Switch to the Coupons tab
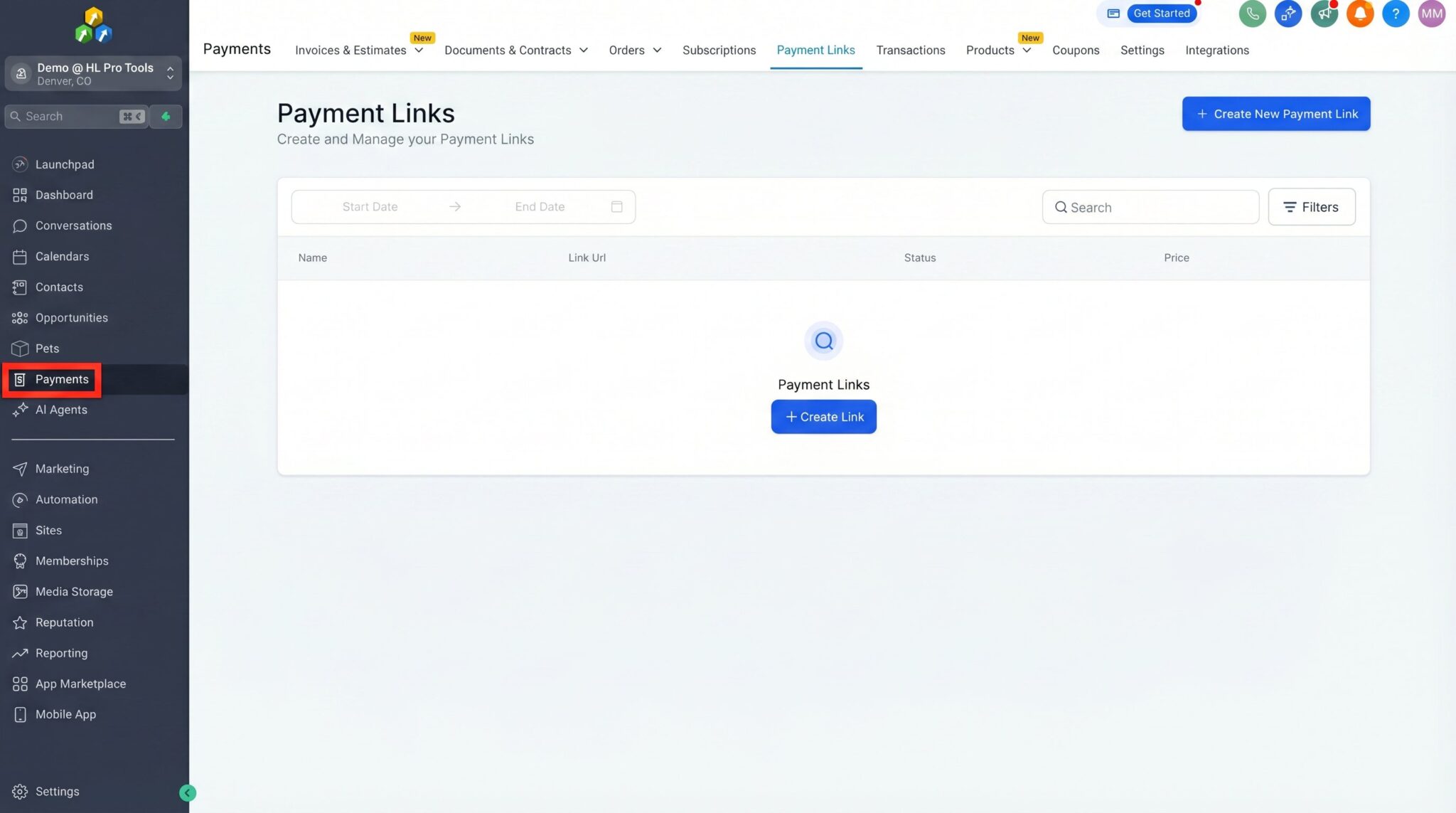The width and height of the screenshot is (1456, 813). (1076, 50)
